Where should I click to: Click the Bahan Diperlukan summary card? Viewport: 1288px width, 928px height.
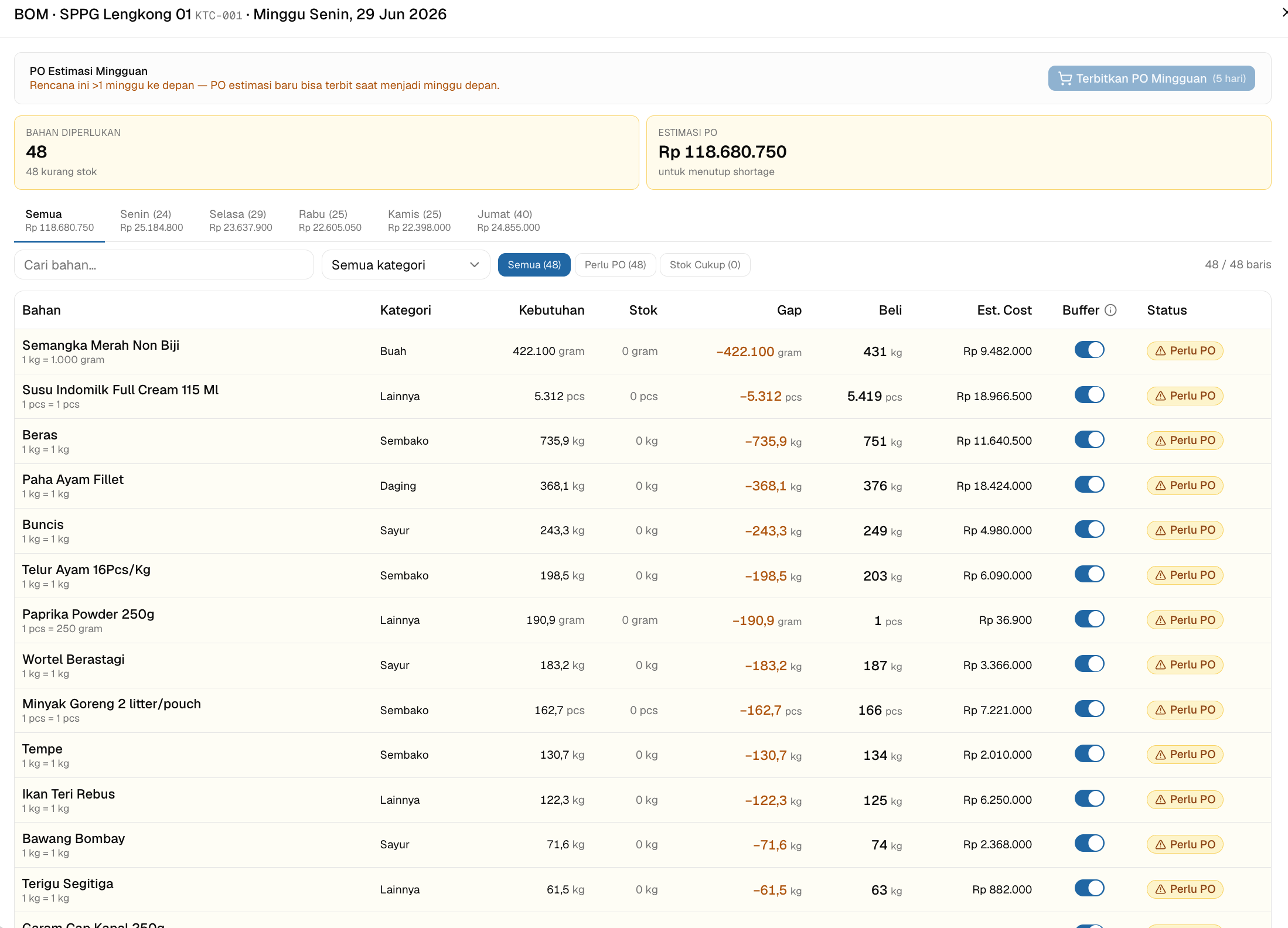coord(326,152)
